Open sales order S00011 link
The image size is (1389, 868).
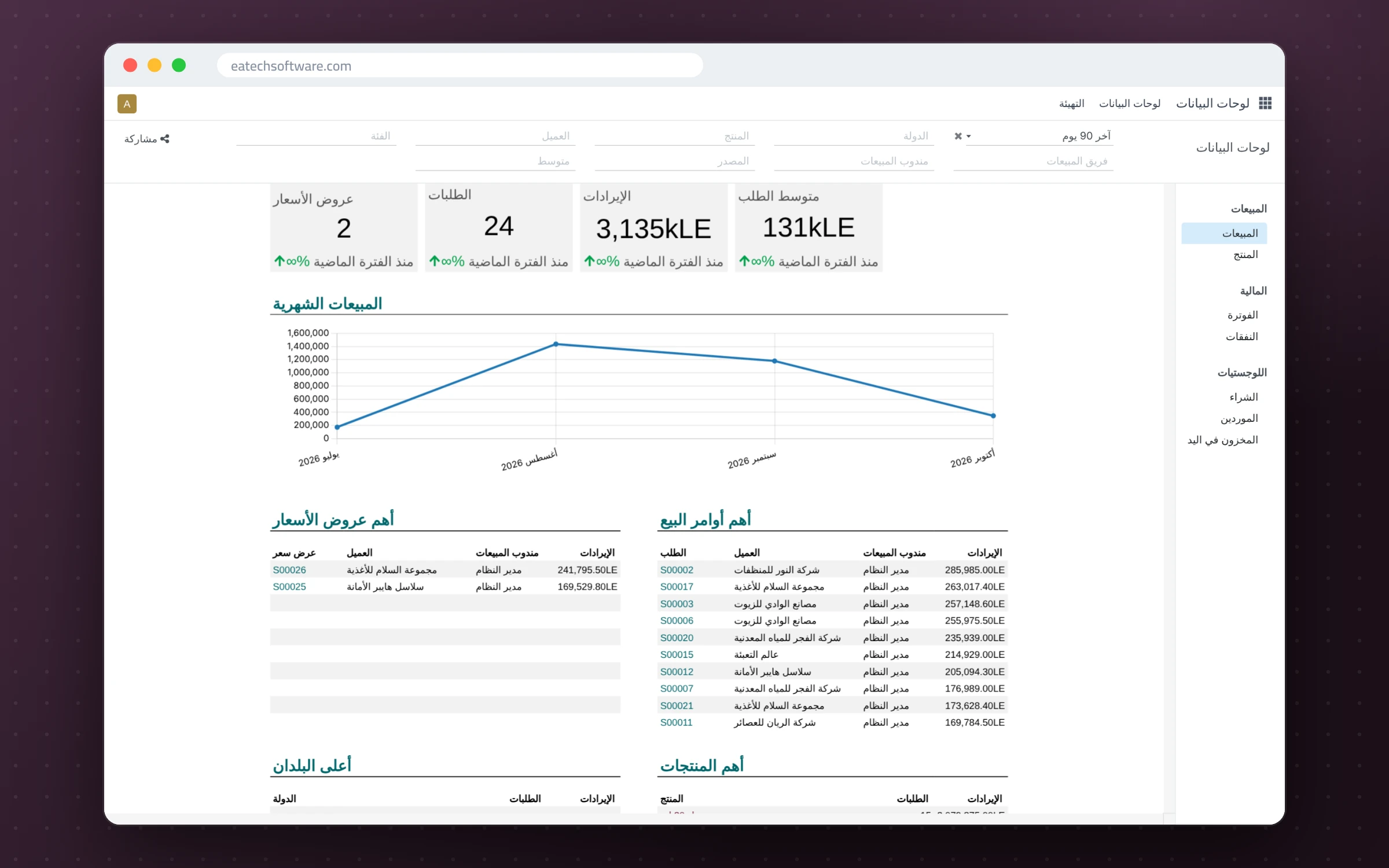pyautogui.click(x=676, y=723)
